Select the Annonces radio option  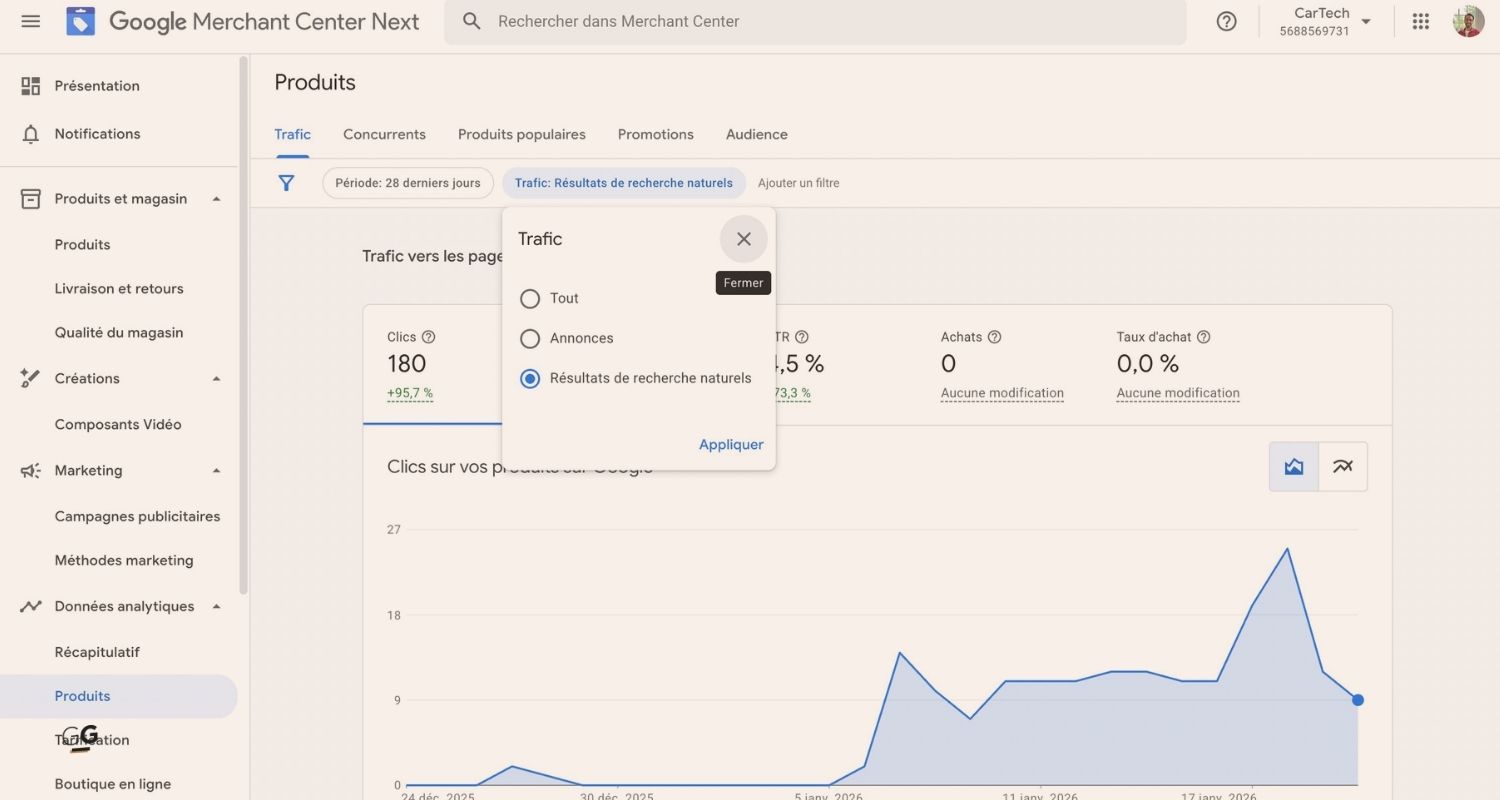530,338
